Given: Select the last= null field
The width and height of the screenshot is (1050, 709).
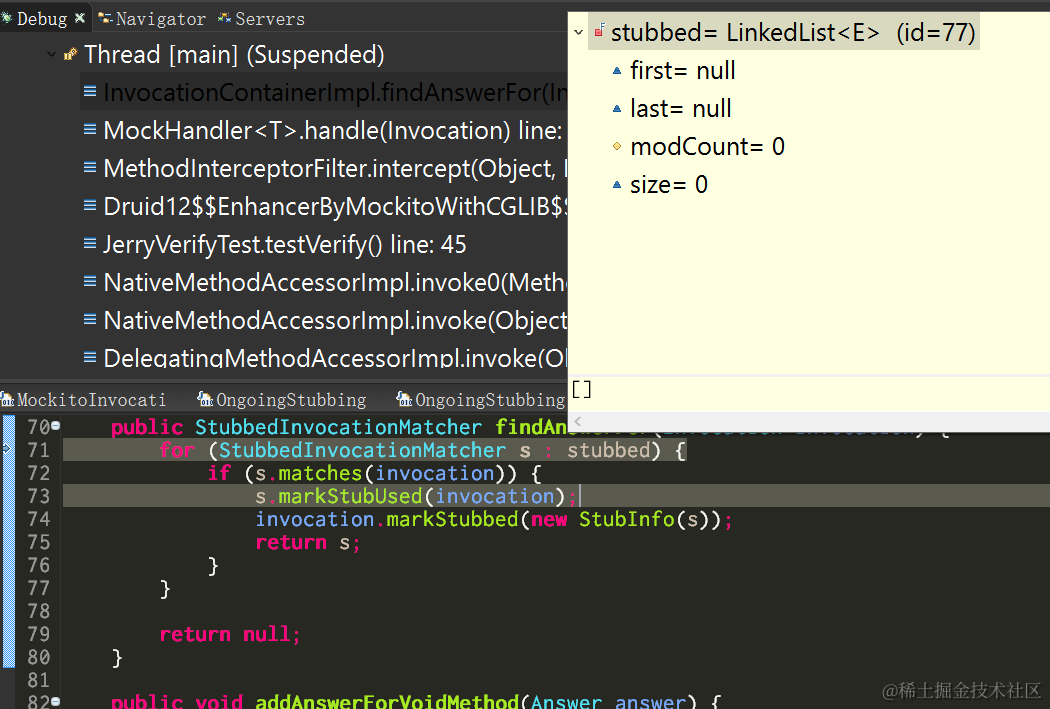Looking at the screenshot, I should point(680,108).
